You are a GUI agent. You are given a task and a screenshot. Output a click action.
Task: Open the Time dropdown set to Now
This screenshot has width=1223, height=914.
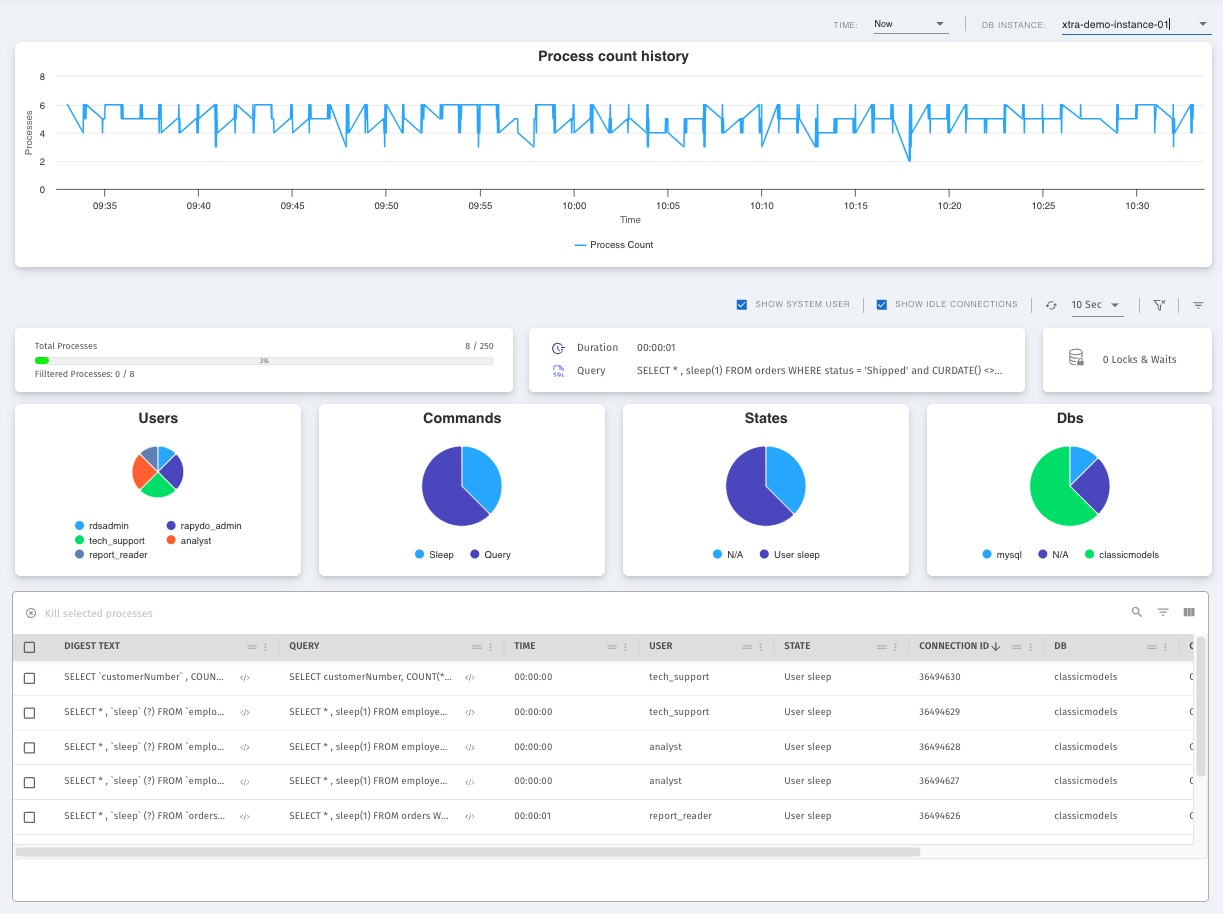(910, 24)
